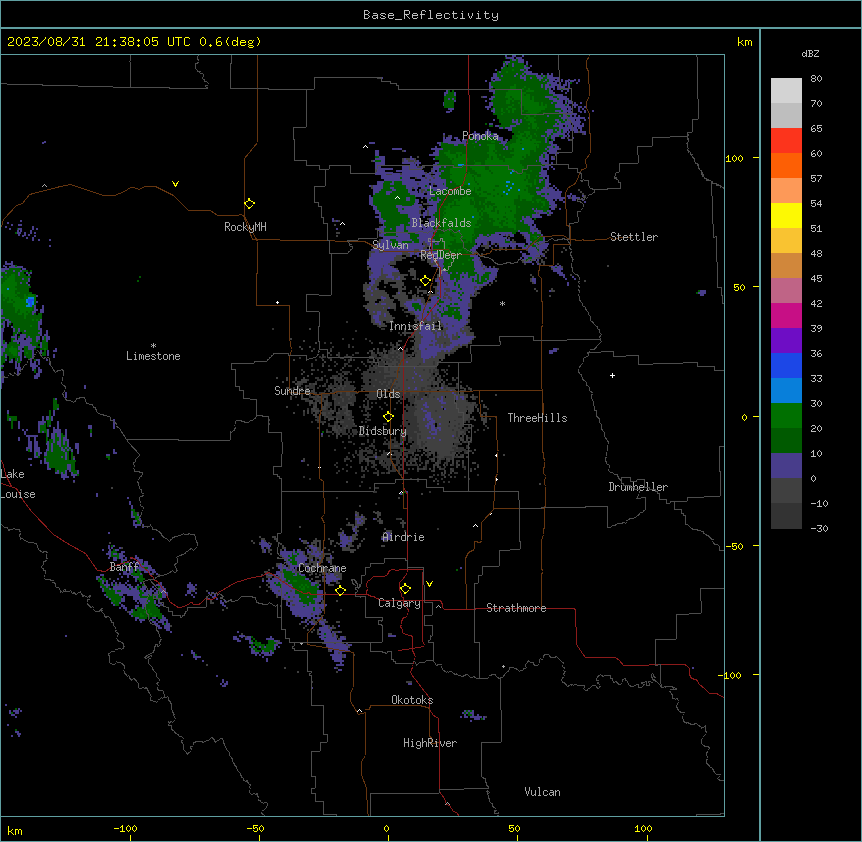Viewport: 862px width, 842px height.
Task: Select the white plus marker north of Drumheller
Action: (612, 375)
